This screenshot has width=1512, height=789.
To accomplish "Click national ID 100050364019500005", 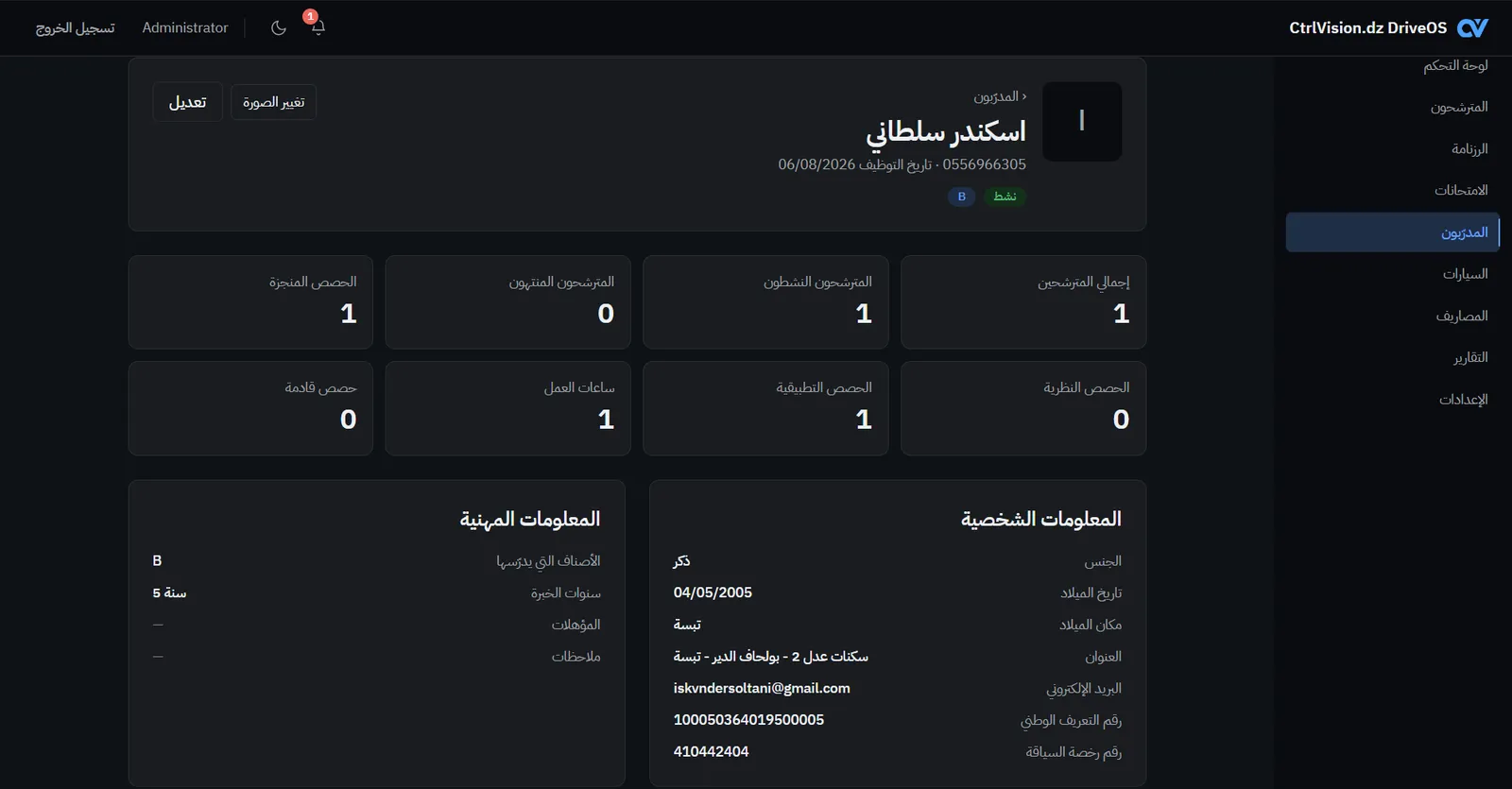I will (x=748, y=719).
